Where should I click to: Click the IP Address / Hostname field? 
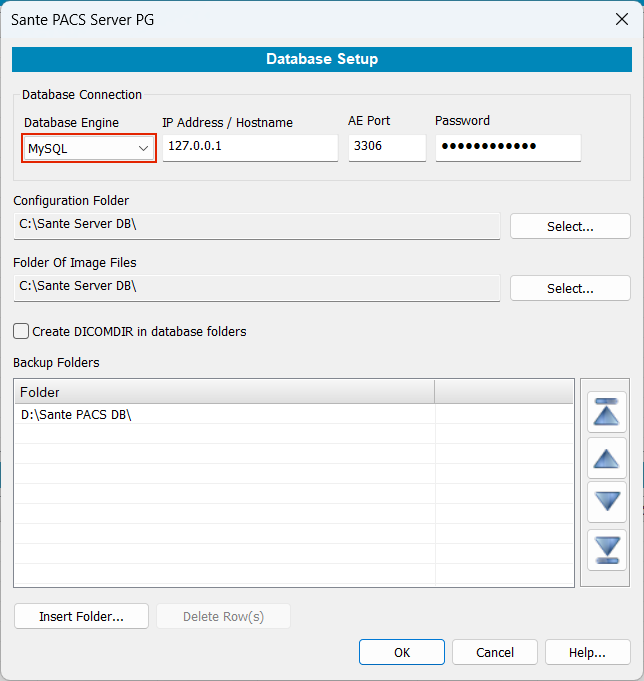(x=250, y=148)
